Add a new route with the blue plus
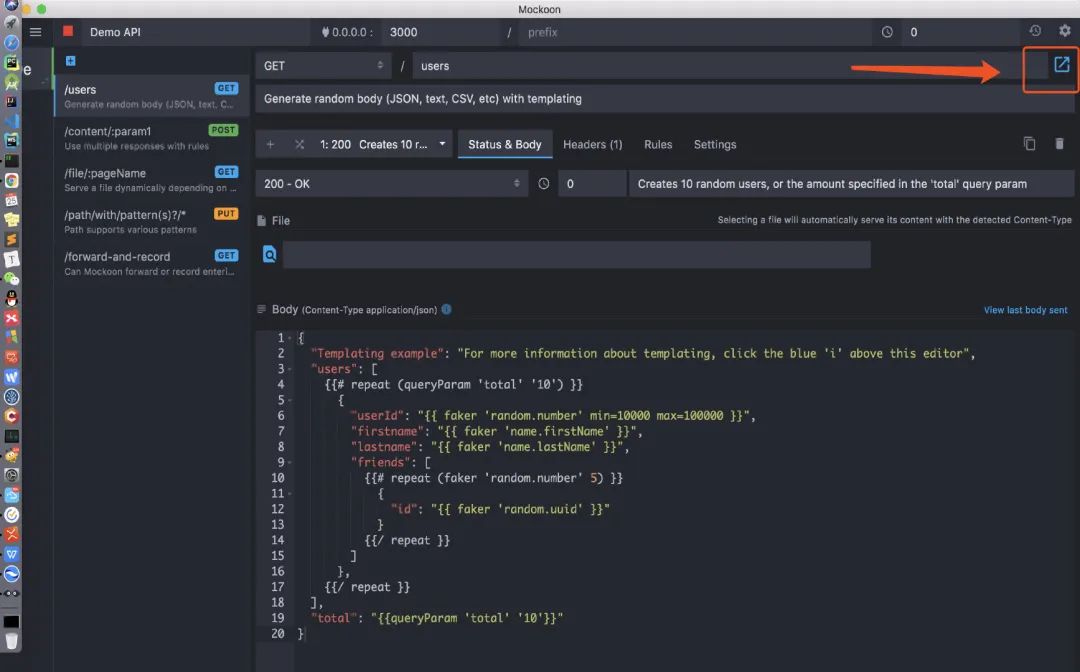Viewport: 1080px width, 672px height. [x=70, y=61]
